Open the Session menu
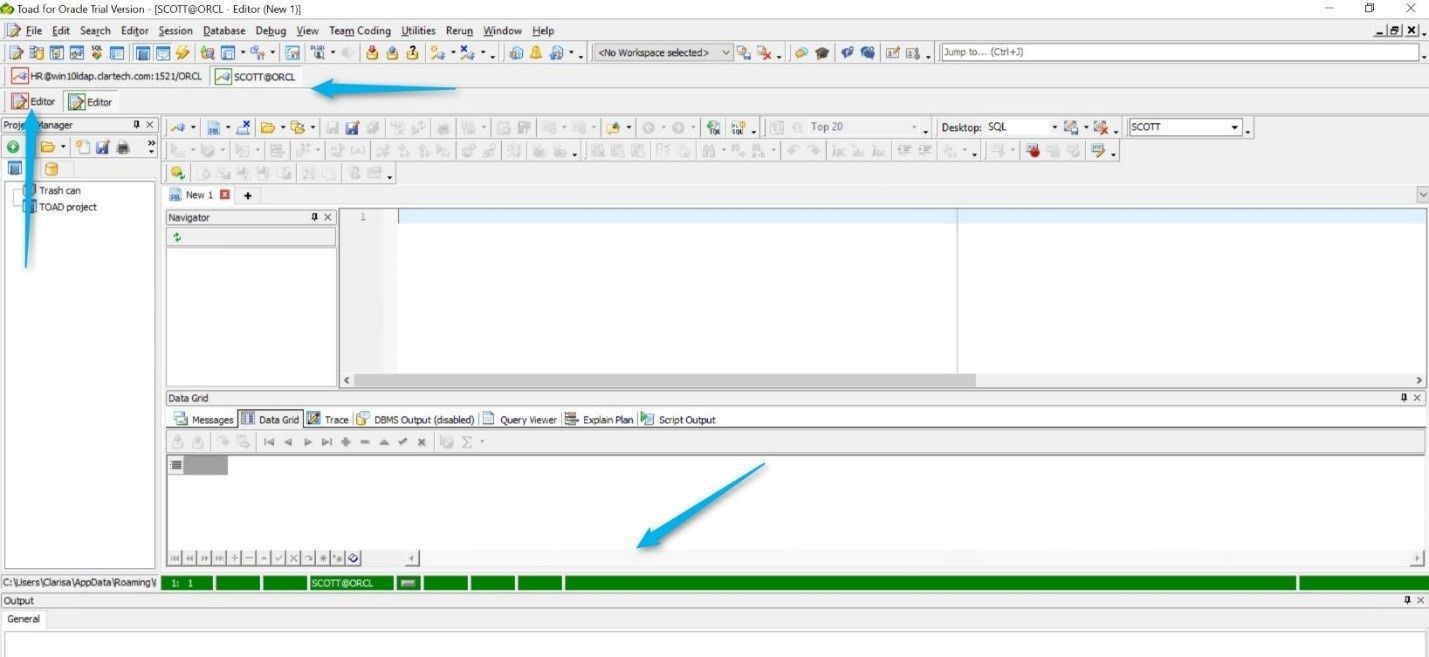The width and height of the screenshot is (1429, 657). 175,31
